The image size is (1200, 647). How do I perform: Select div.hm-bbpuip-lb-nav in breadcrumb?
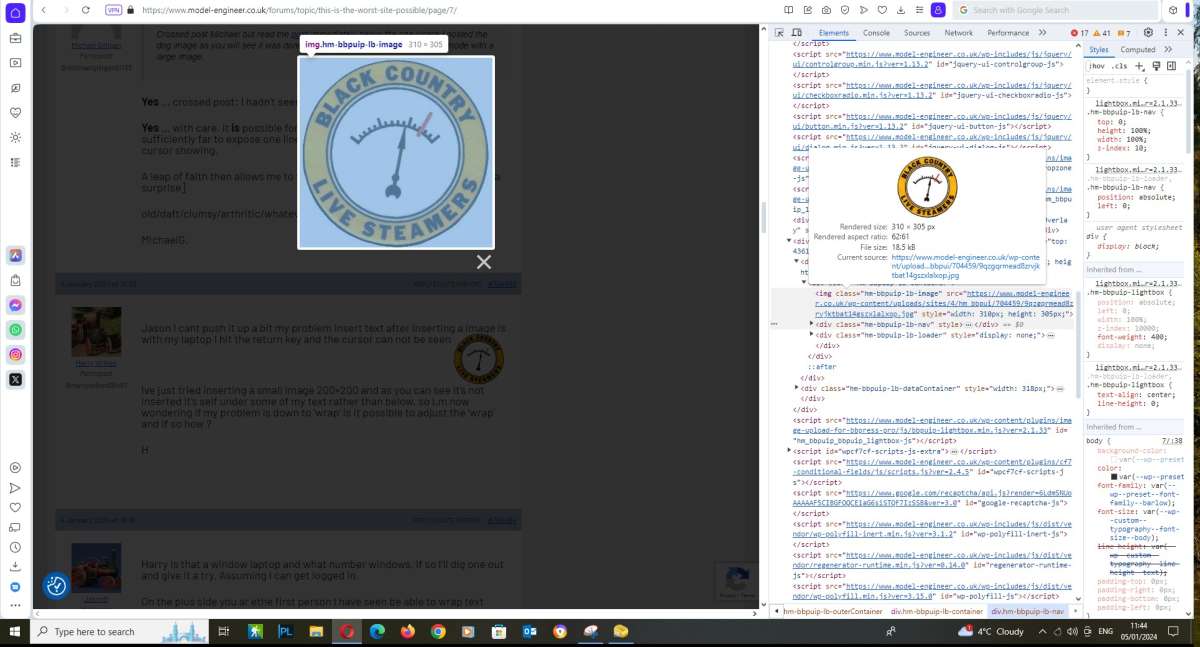(1027, 611)
